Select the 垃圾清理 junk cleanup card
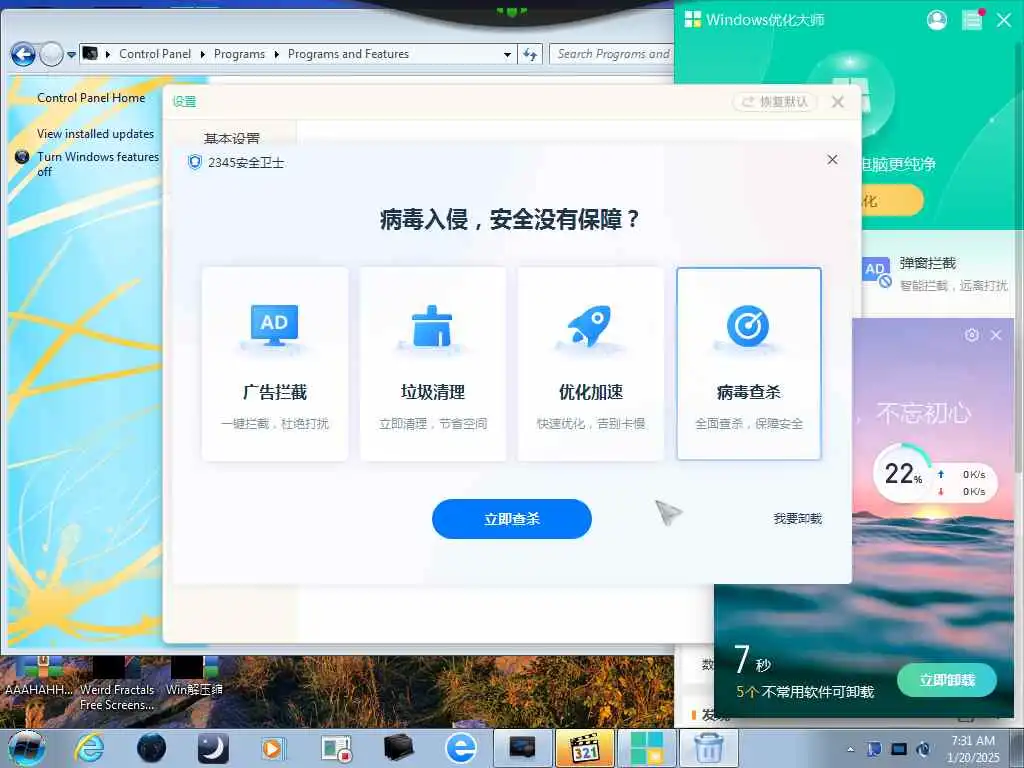1024x768 pixels. [x=433, y=364]
